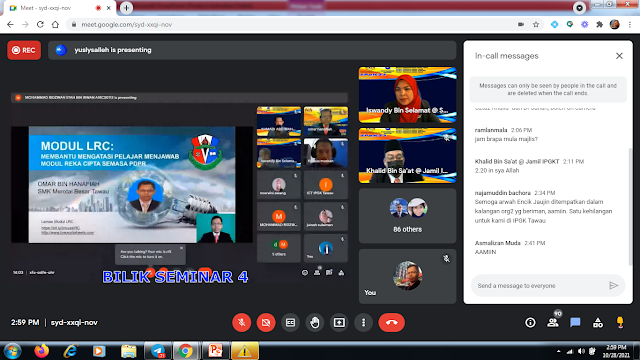This screenshot has height=360, width=640.
Task: Open a new Chrome tab
Action: 126,8
